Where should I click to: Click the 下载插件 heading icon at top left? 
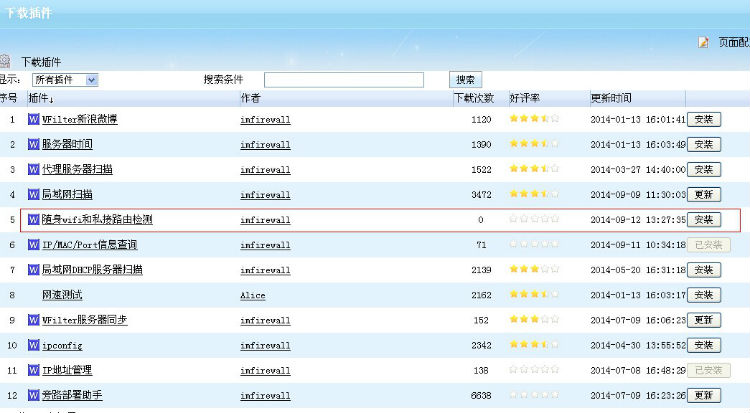(x=6, y=62)
